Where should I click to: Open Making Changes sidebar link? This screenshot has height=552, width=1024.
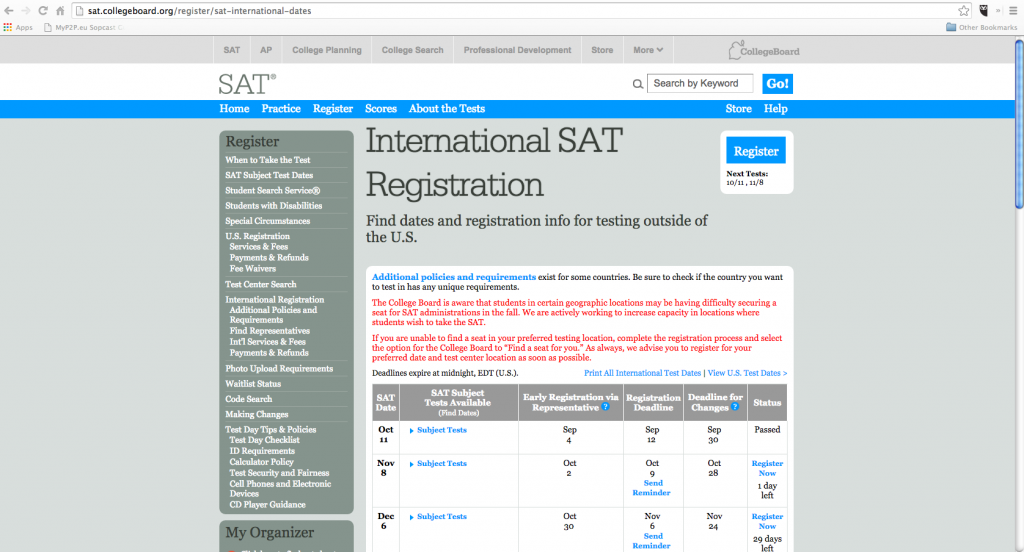pos(257,414)
